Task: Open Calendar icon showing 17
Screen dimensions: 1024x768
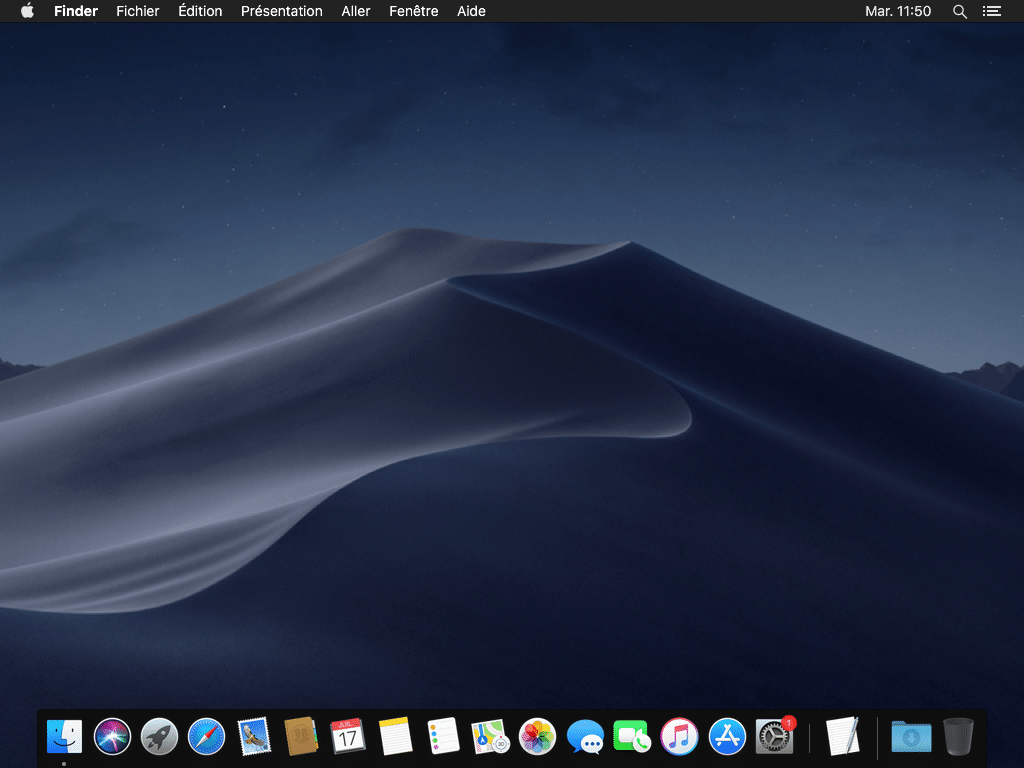Action: [x=348, y=737]
